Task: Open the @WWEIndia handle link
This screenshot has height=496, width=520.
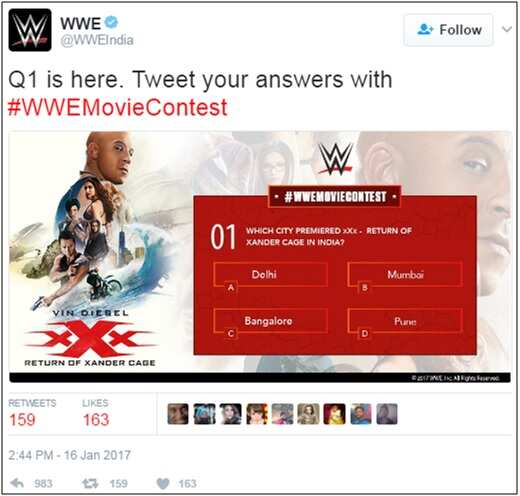Action: point(97,40)
